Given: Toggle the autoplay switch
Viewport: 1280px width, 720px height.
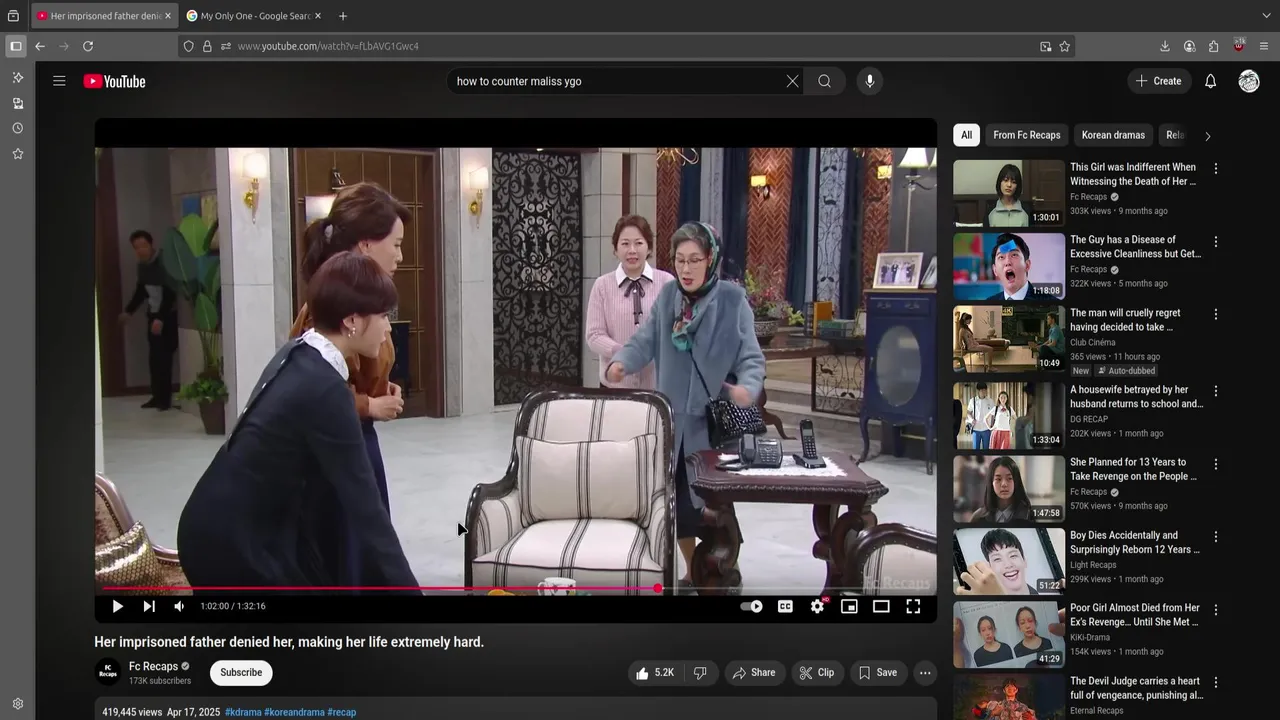Looking at the screenshot, I should coord(751,606).
